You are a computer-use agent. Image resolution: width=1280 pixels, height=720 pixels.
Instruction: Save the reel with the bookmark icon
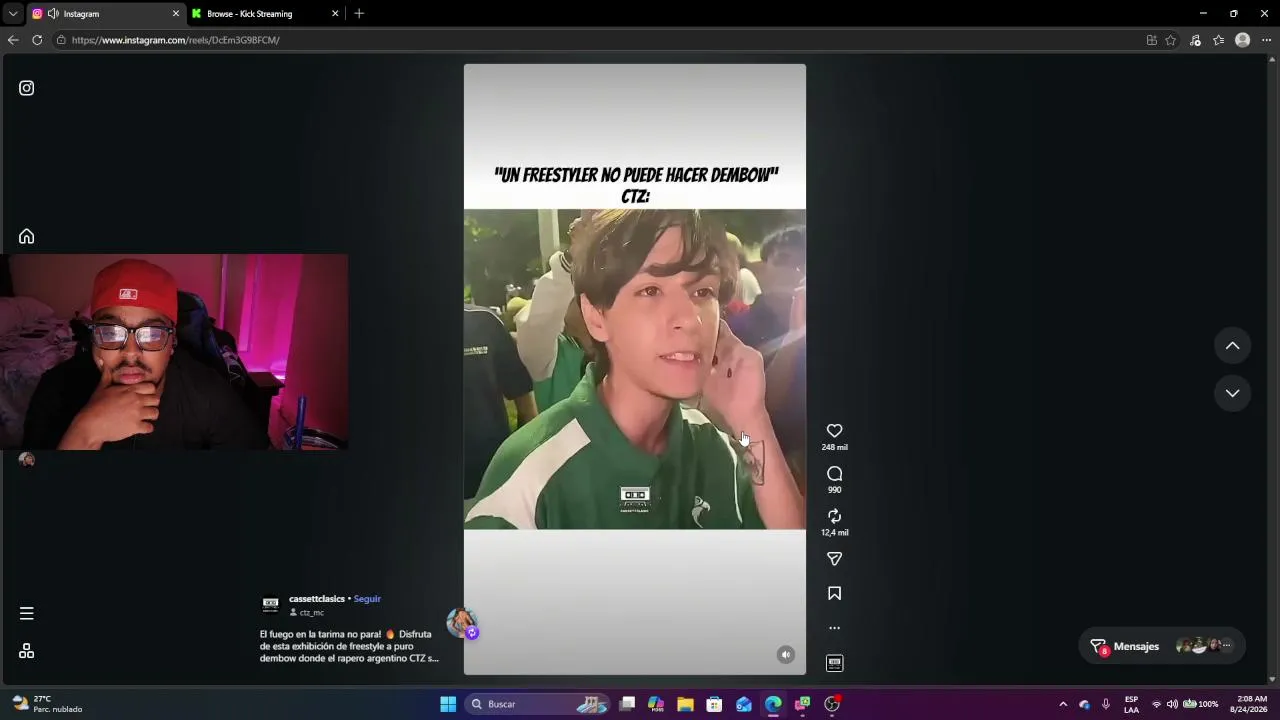pos(834,594)
